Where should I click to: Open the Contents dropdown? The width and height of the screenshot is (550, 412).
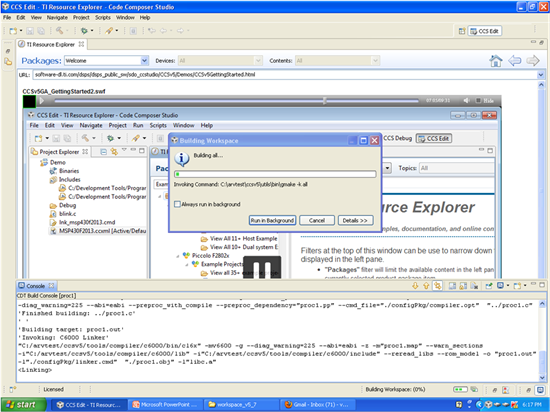coord(375,61)
